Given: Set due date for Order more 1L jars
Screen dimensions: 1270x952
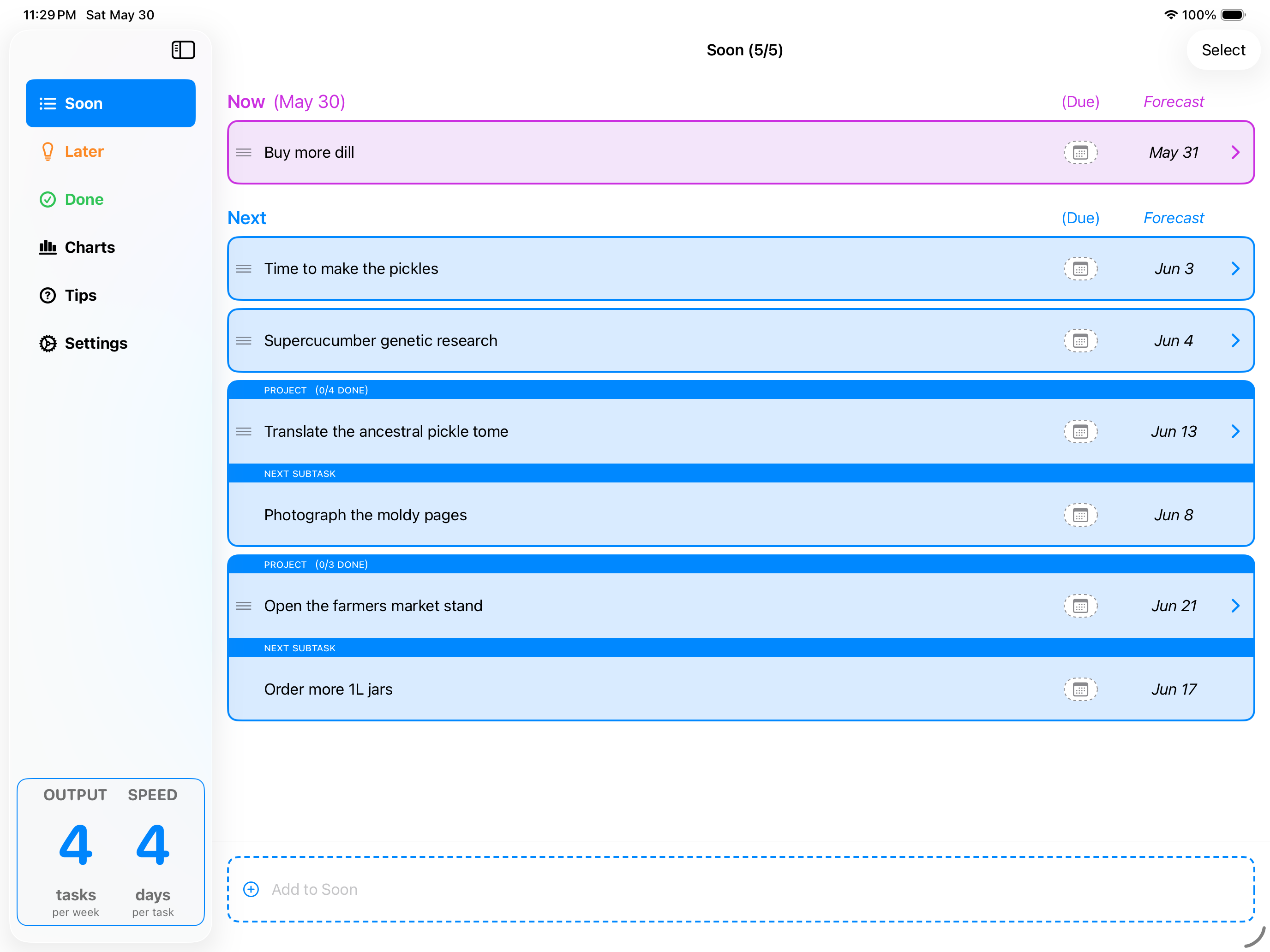Looking at the screenshot, I should click(x=1080, y=689).
